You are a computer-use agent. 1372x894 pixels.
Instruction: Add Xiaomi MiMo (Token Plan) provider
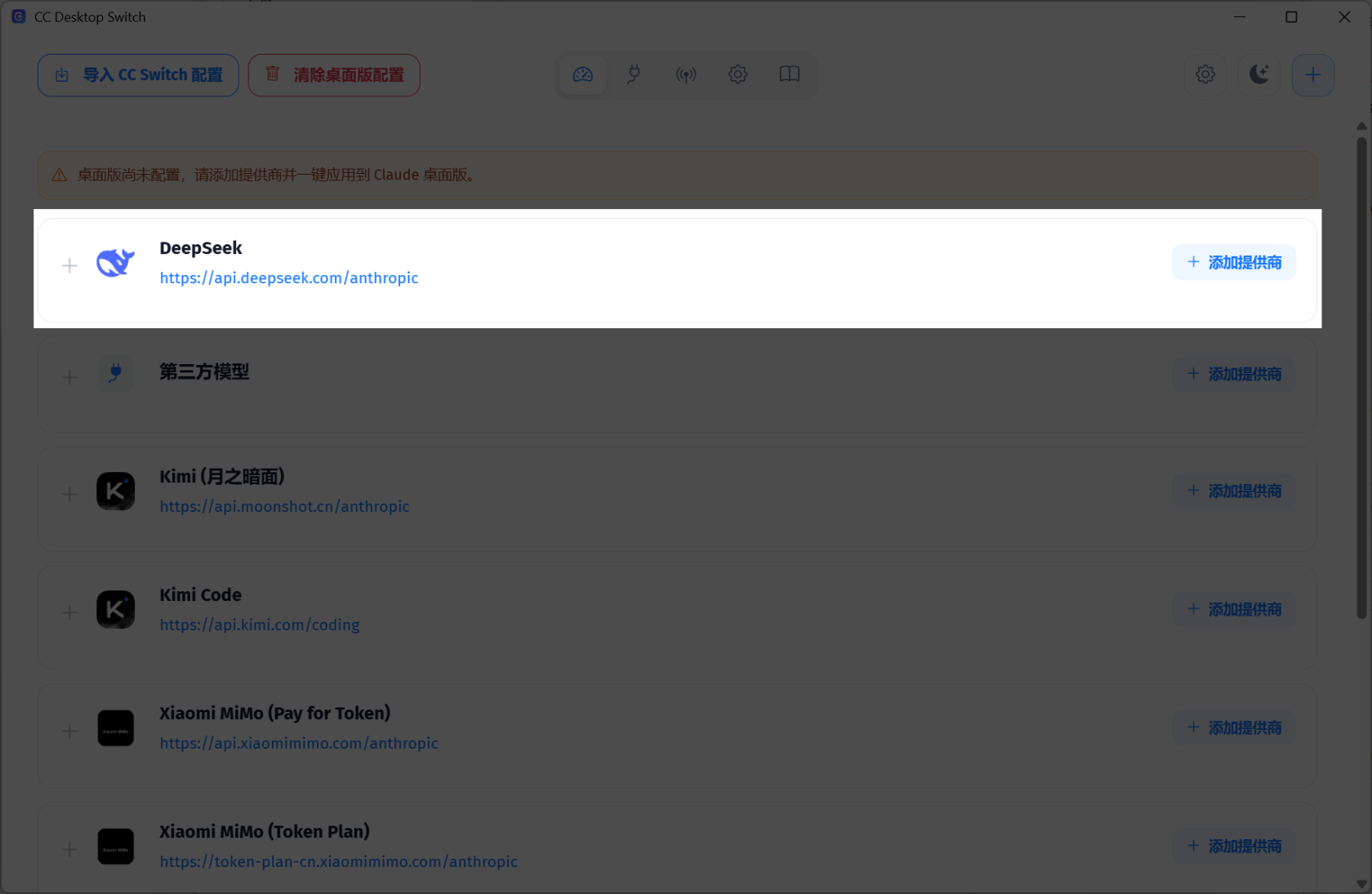[x=1234, y=846]
